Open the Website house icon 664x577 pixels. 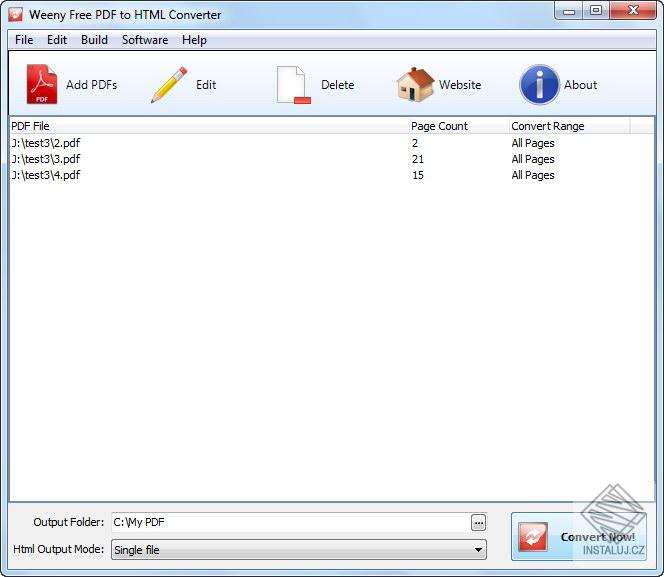[415, 84]
